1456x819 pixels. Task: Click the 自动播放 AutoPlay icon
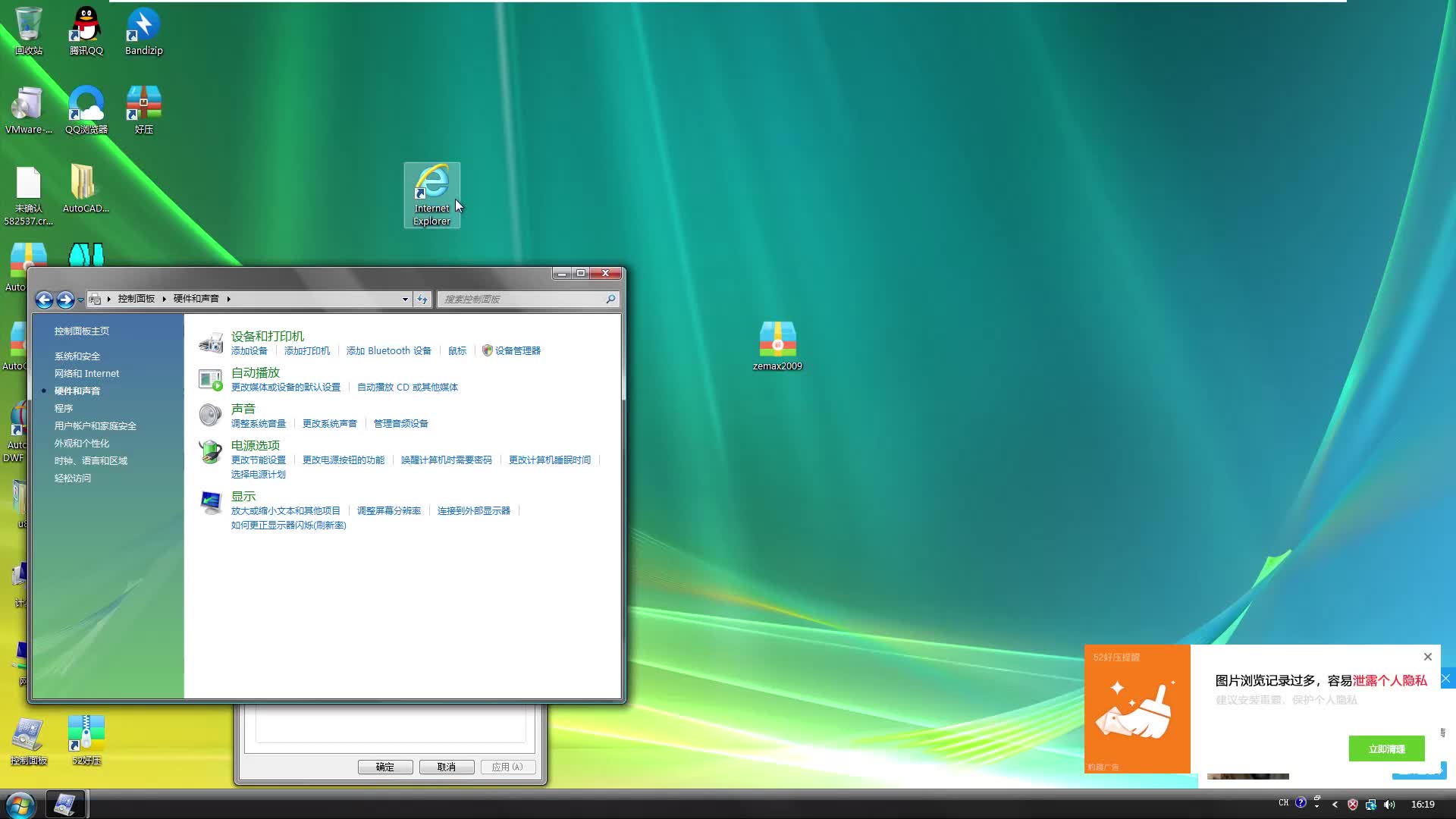coord(211,378)
